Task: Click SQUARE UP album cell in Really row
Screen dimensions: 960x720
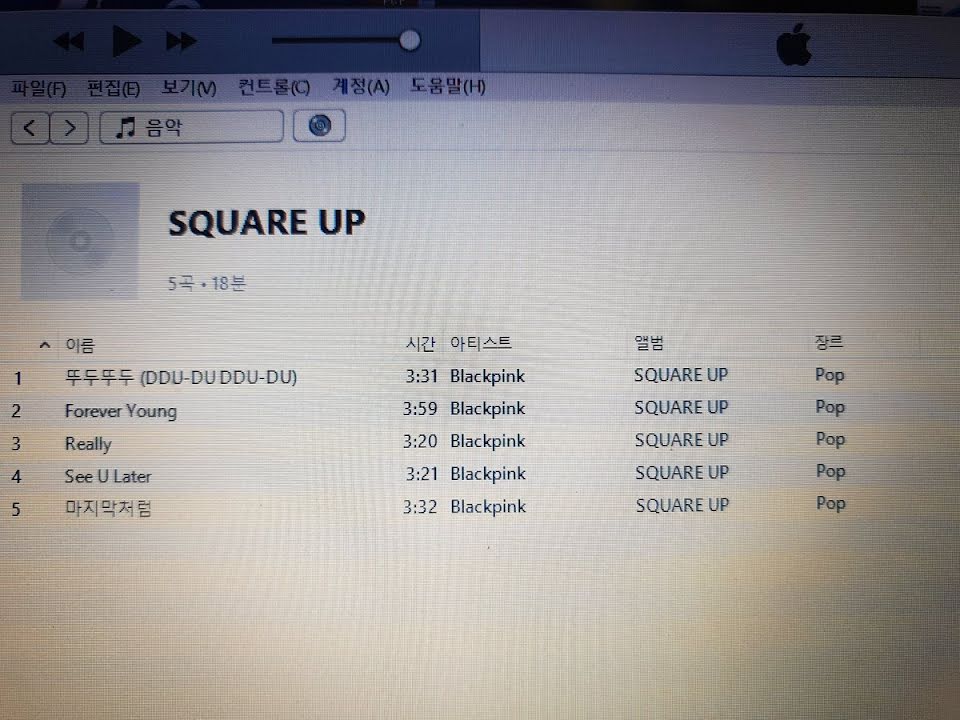Action: (x=681, y=440)
